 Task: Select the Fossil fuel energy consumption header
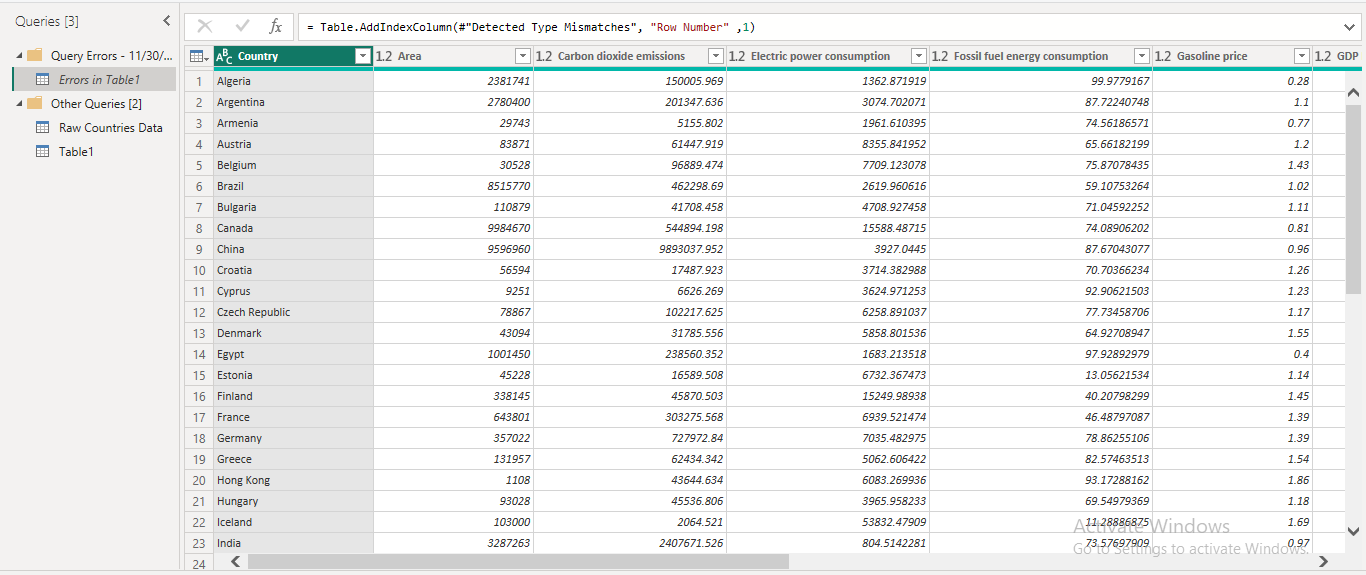pyautogui.click(x=1041, y=57)
